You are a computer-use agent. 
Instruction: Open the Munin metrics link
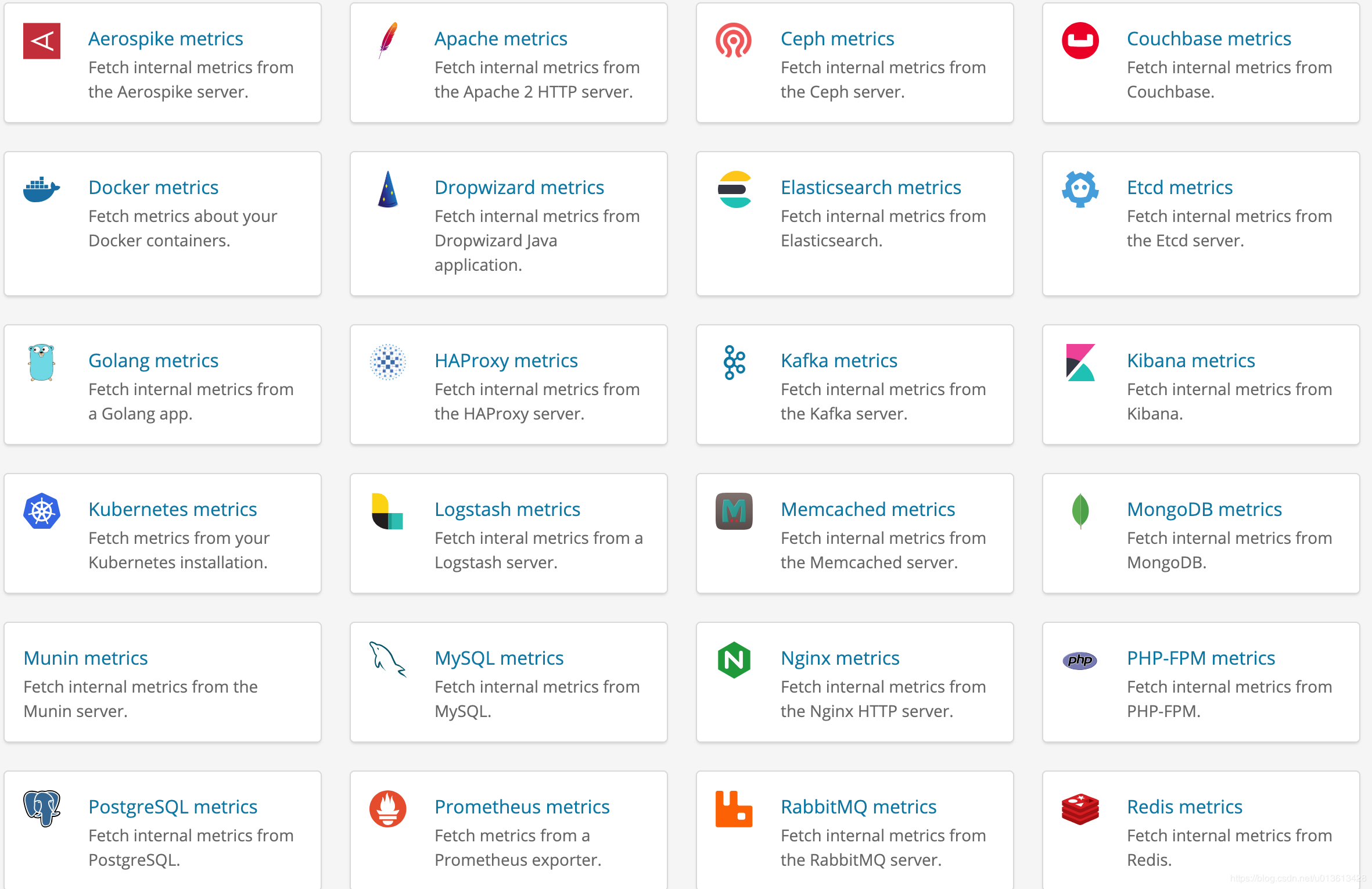click(x=85, y=658)
